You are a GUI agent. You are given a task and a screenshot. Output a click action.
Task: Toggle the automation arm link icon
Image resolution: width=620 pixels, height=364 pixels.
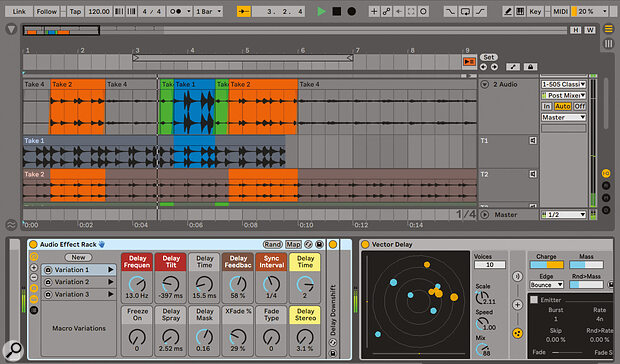[x=386, y=11]
